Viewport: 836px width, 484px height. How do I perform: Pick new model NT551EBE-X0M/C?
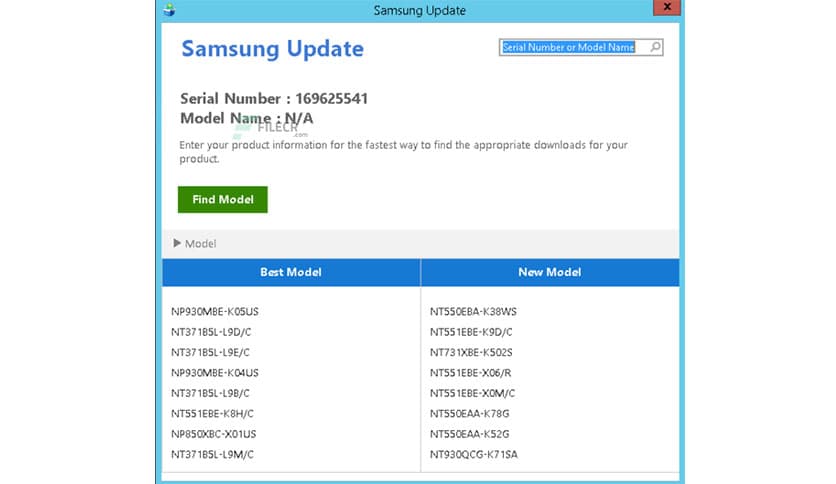point(472,393)
